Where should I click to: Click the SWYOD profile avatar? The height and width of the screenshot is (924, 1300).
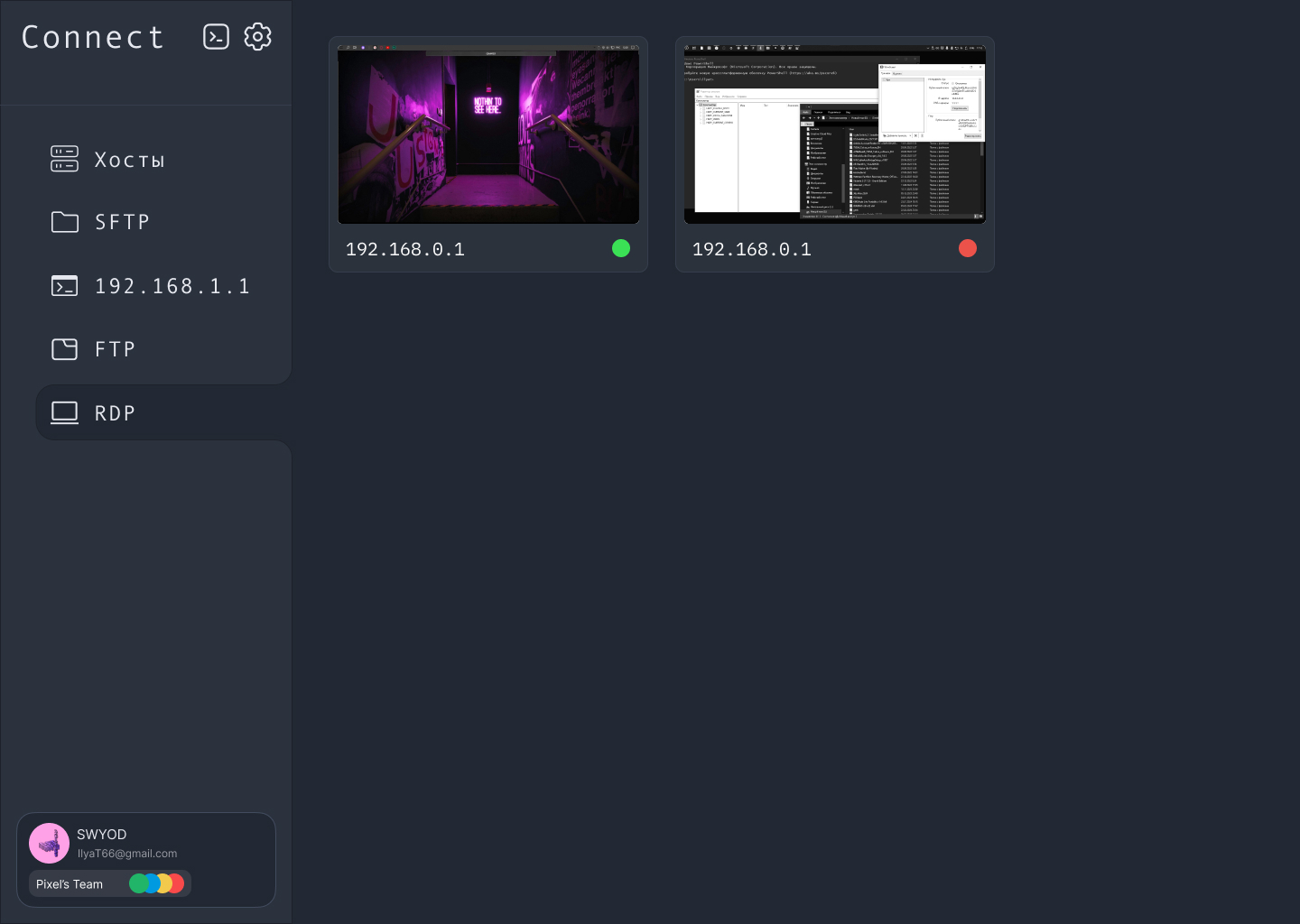pos(50,842)
